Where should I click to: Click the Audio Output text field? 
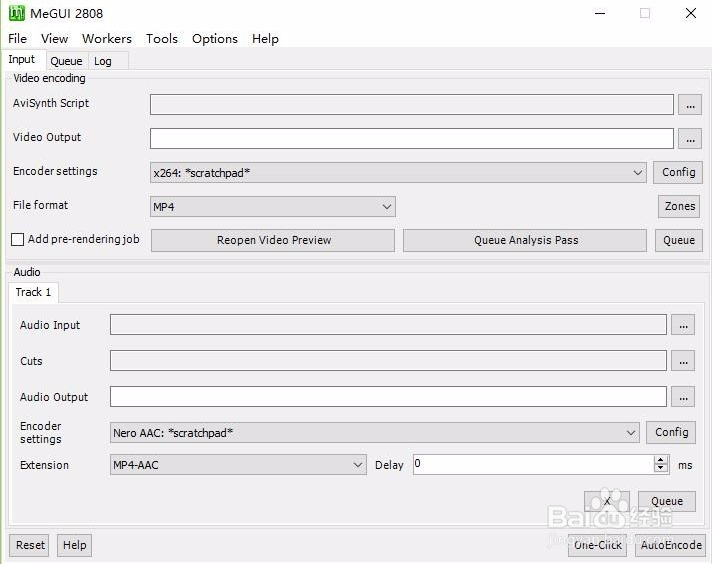[x=388, y=396]
